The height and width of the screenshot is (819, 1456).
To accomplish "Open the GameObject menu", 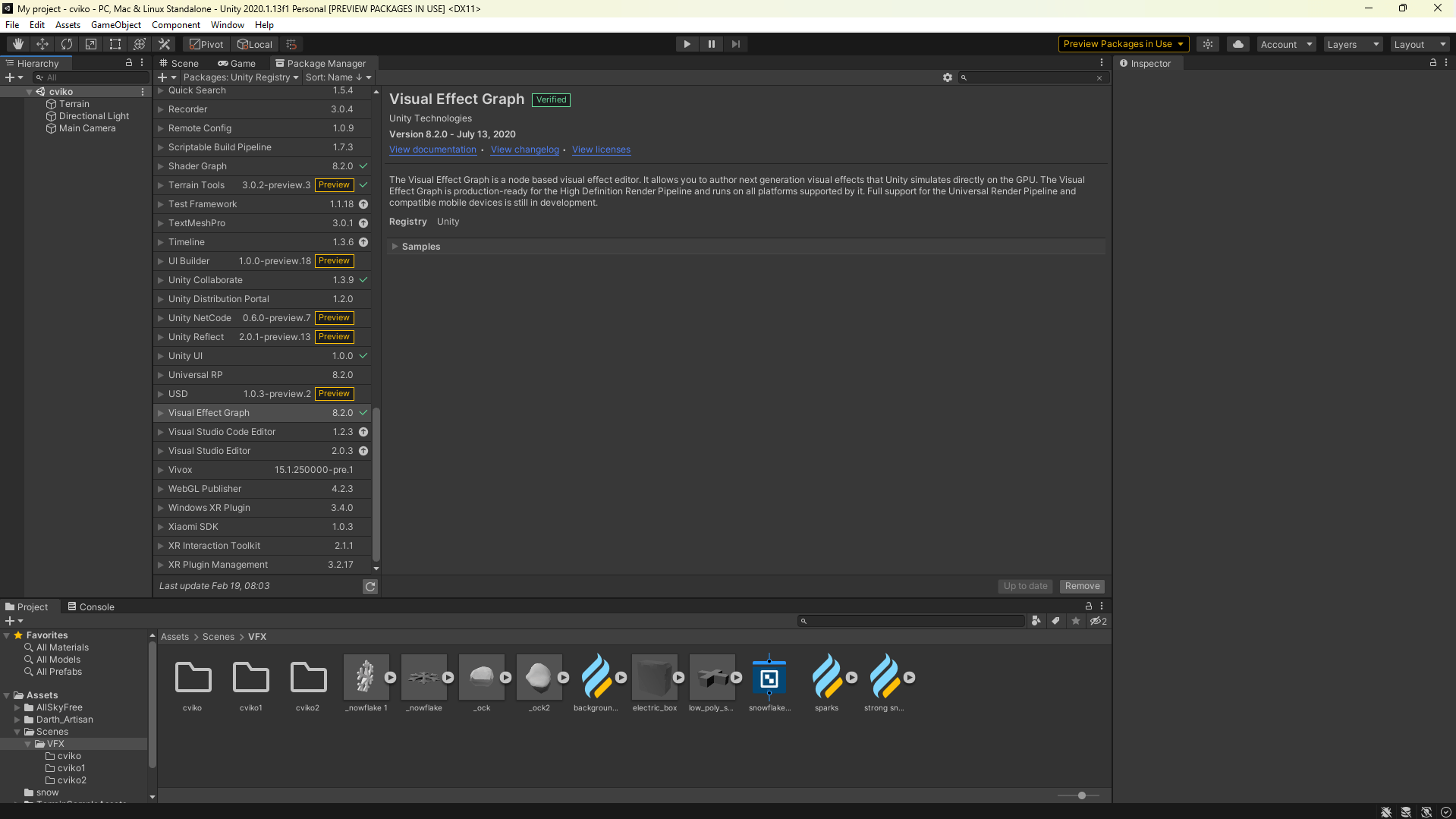I will click(x=116, y=25).
